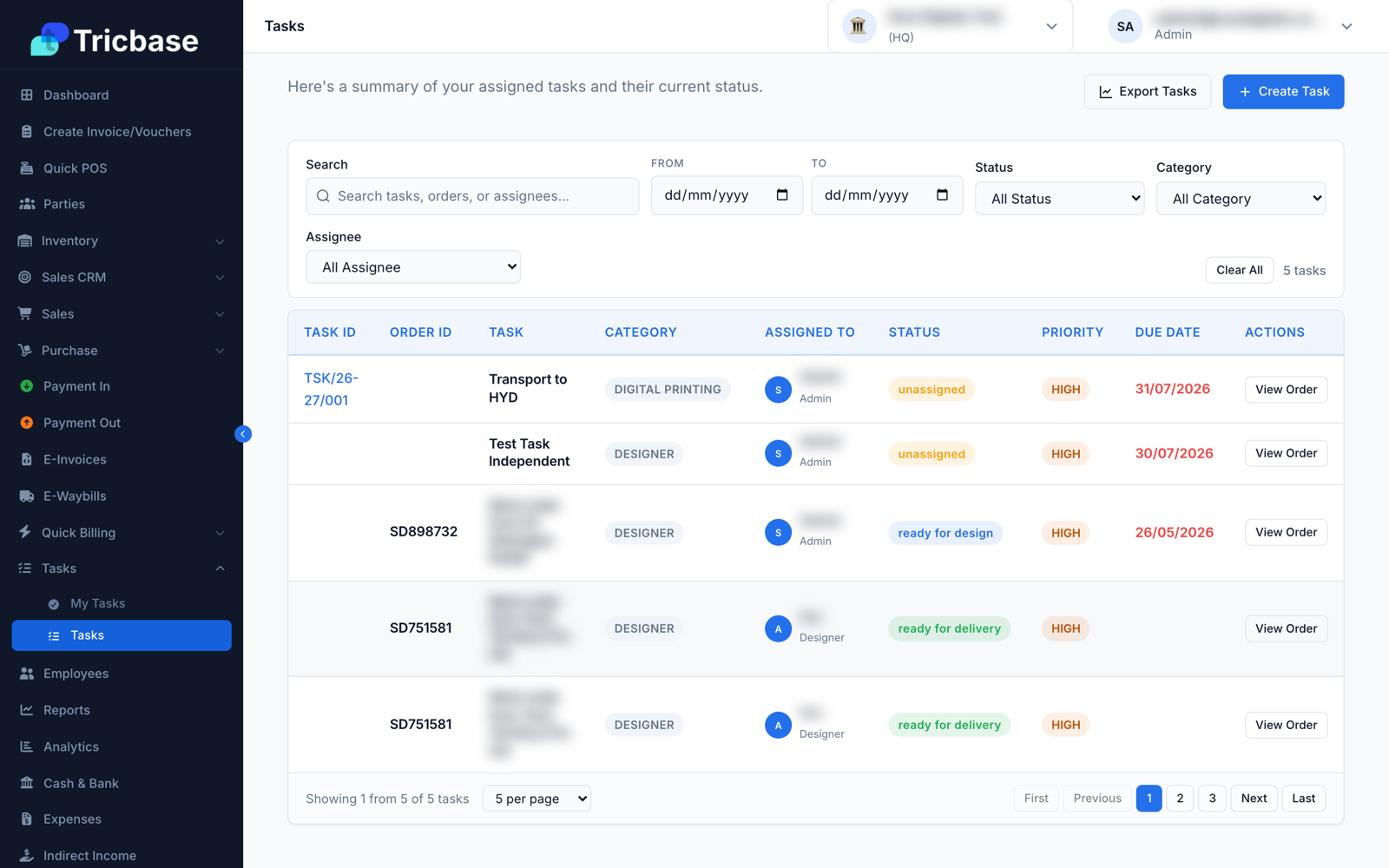View Order for SD898732 row
Image resolution: width=1389 pixels, height=868 pixels.
pos(1286,532)
